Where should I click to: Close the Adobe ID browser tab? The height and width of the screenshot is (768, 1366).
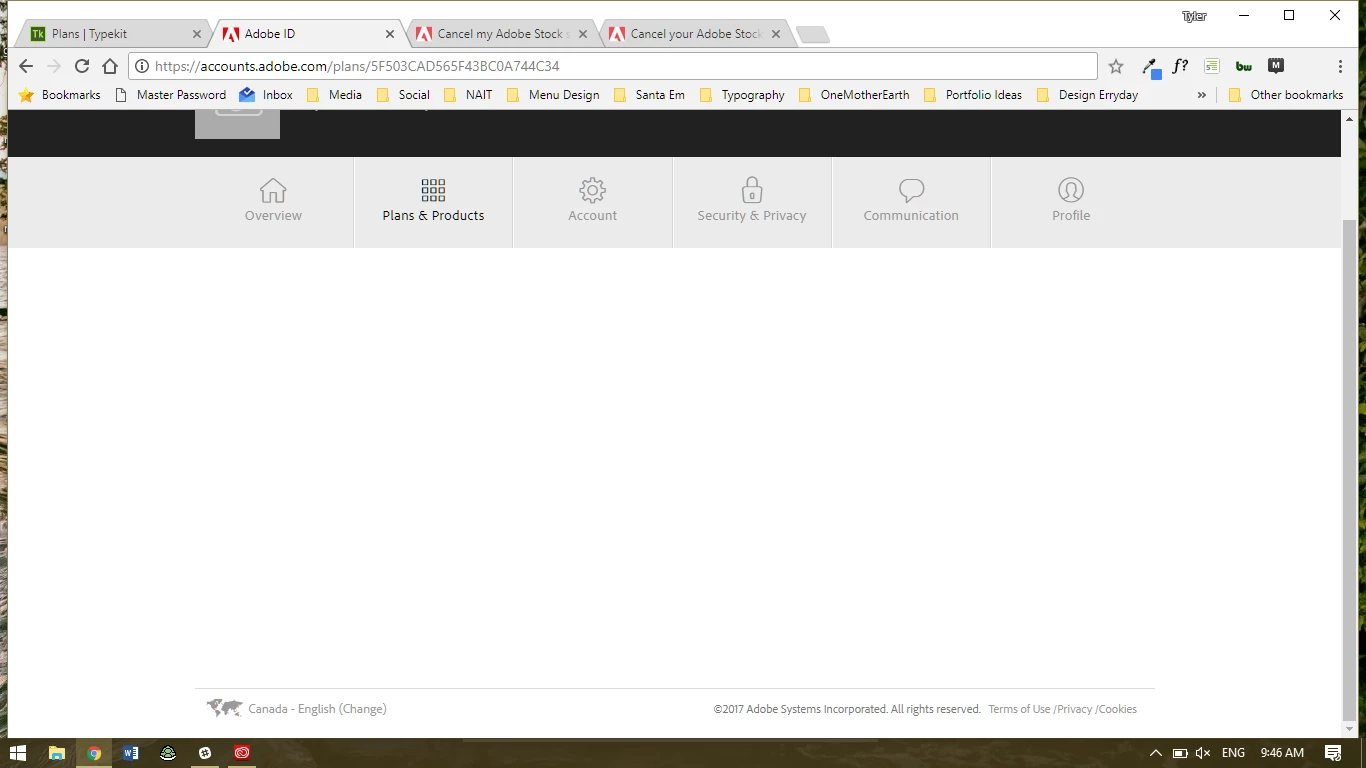coord(390,34)
